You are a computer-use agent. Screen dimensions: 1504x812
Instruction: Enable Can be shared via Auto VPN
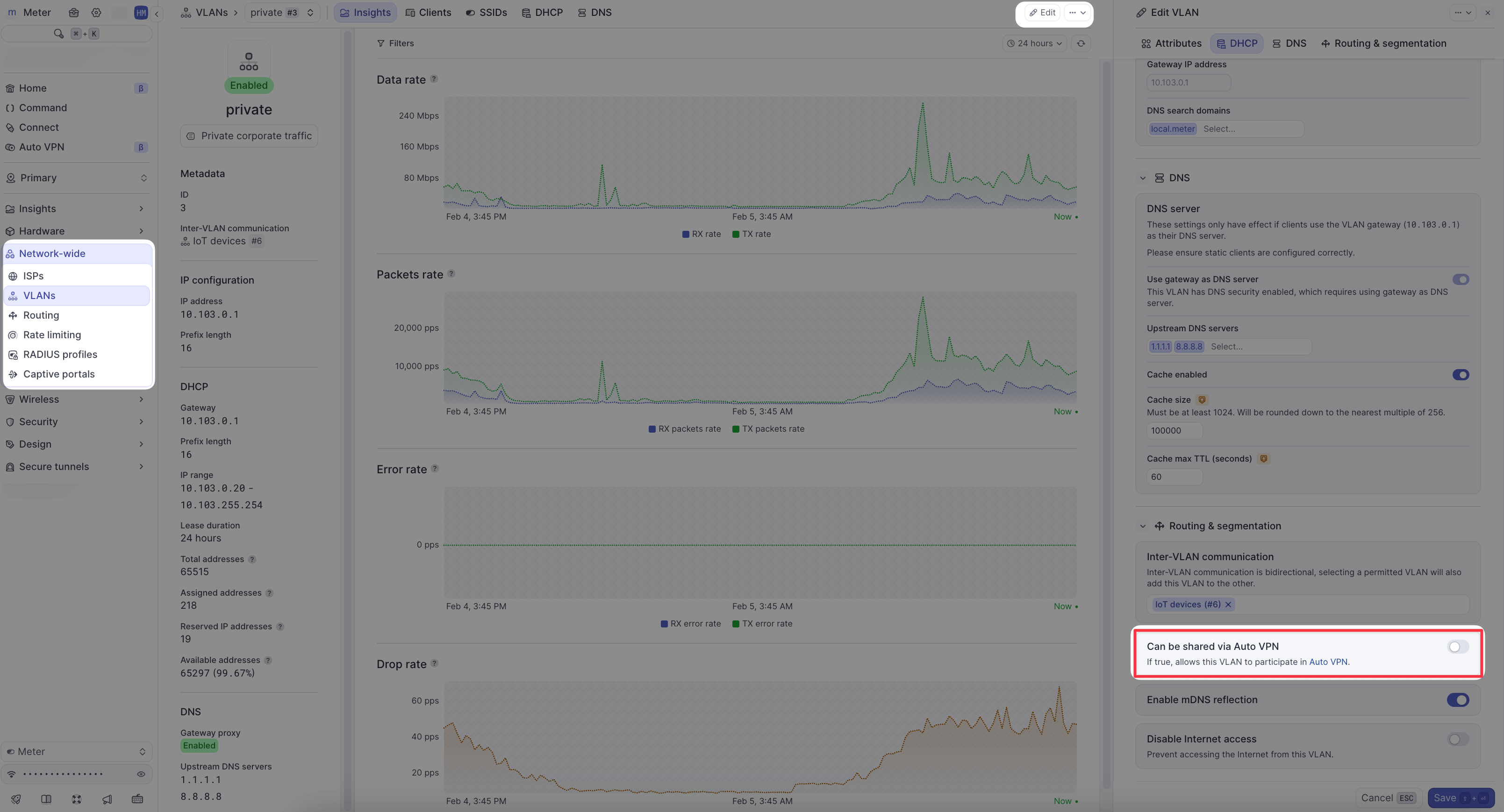1457,646
